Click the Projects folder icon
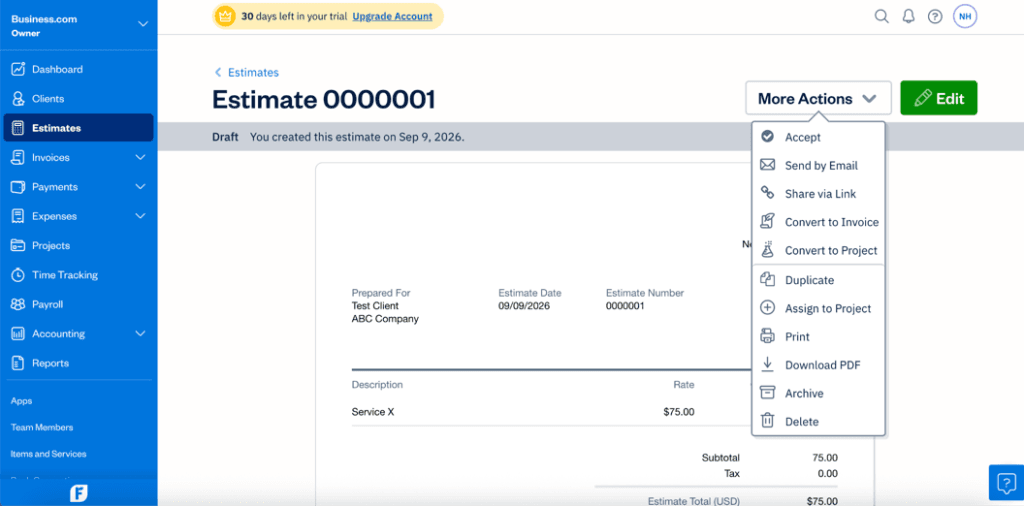Image resolution: width=1024 pixels, height=506 pixels. [x=18, y=245]
